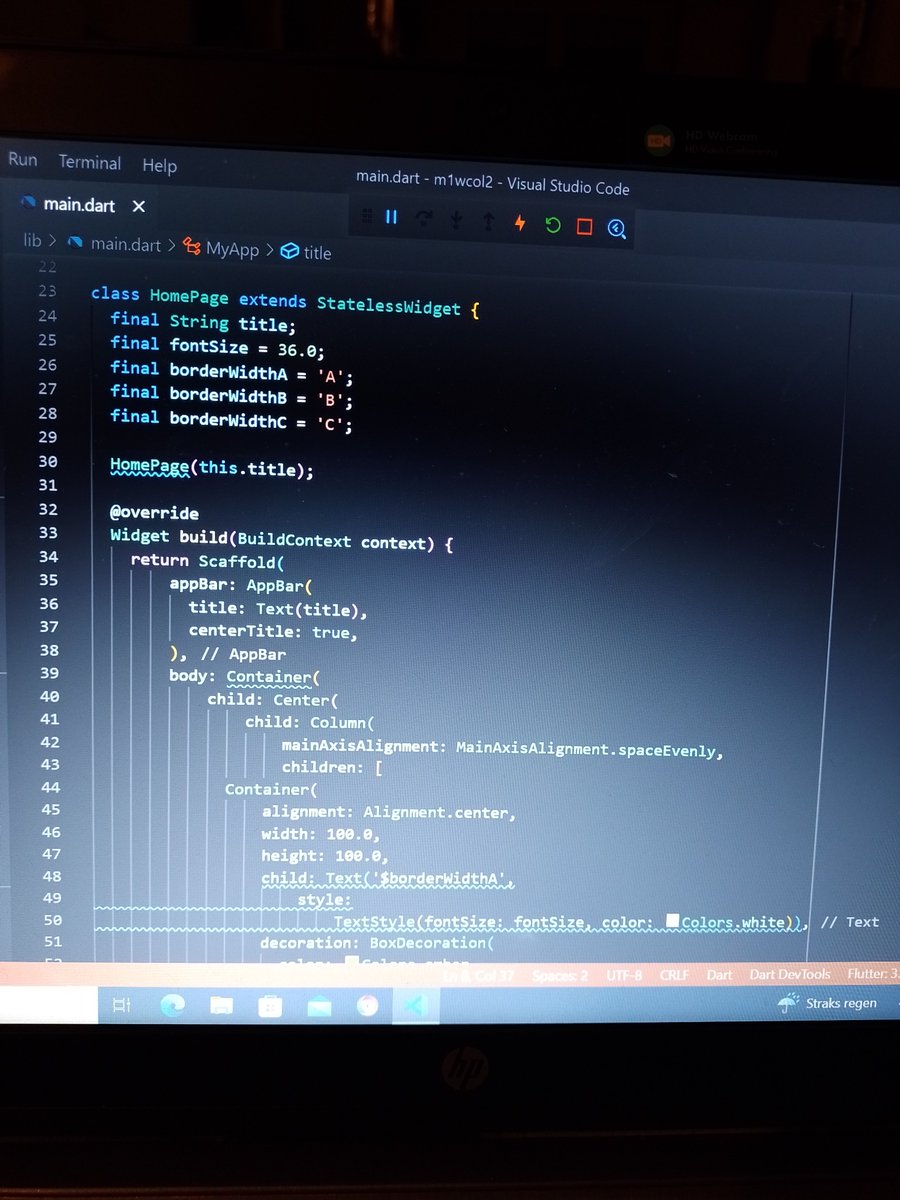Open the Help menu

point(159,166)
